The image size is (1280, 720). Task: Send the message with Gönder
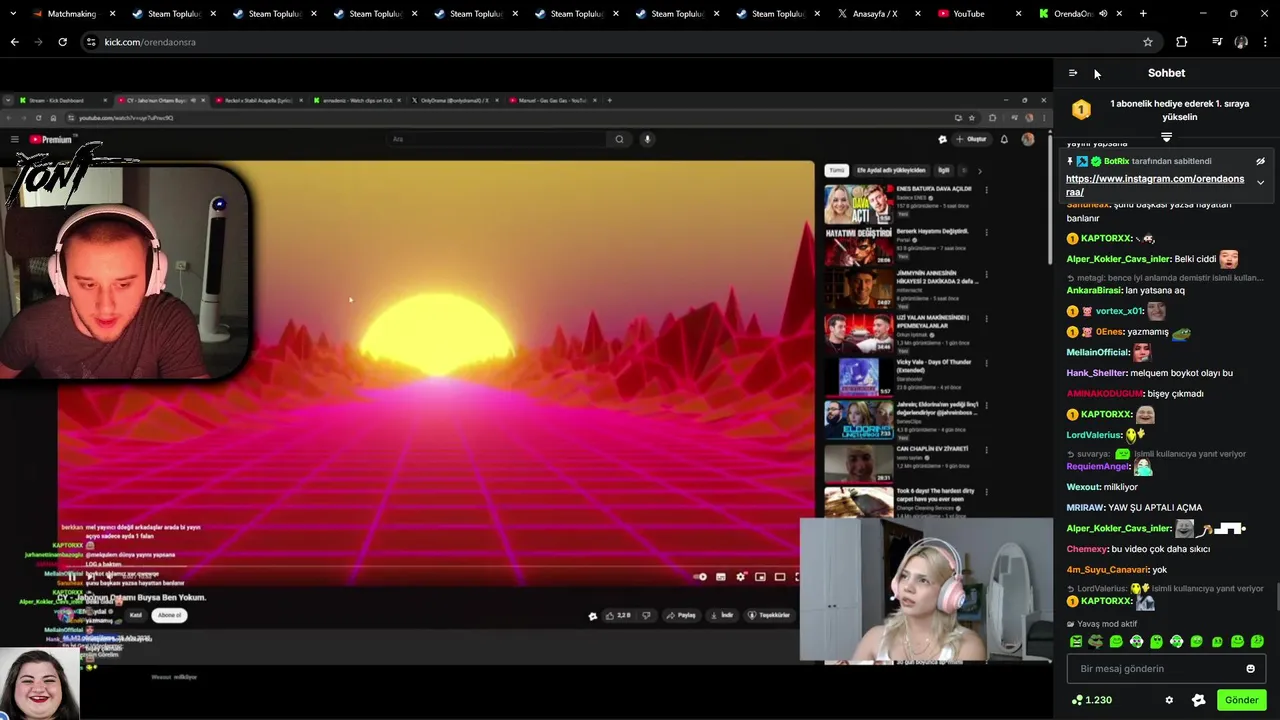[1241, 700]
